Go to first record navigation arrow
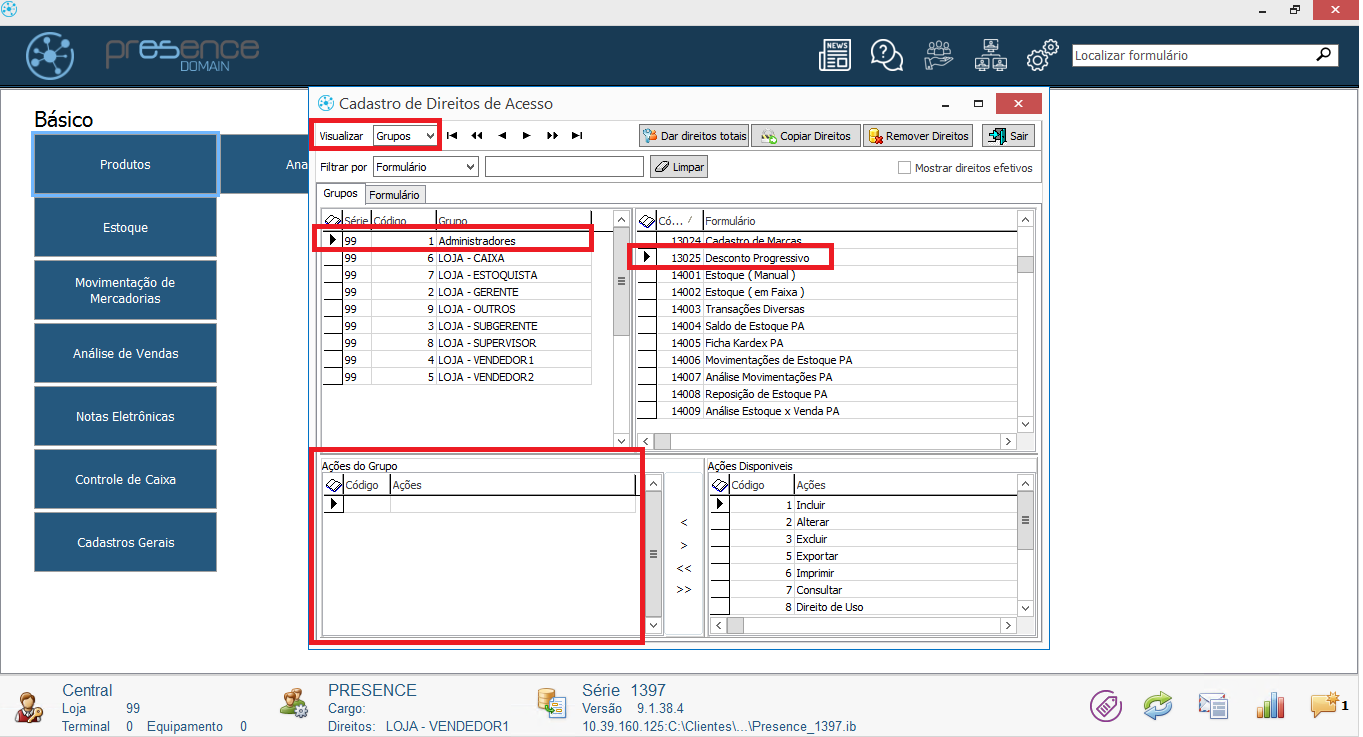 coord(452,136)
